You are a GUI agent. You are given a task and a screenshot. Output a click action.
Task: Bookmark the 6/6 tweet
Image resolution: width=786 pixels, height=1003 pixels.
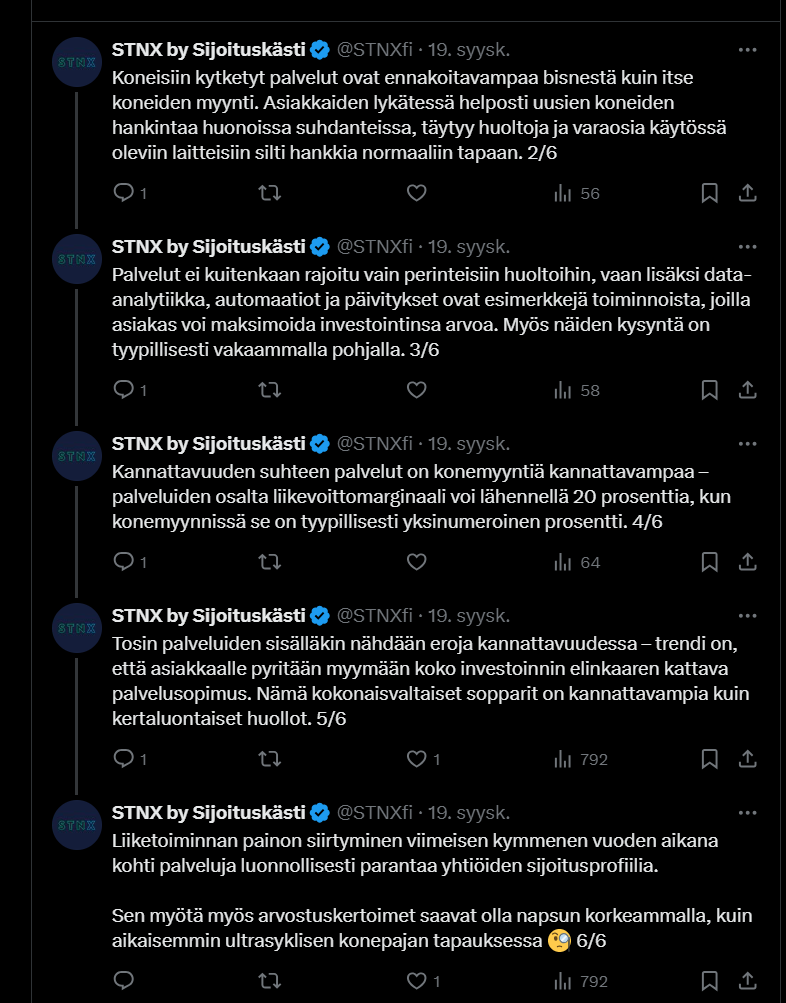coord(709,981)
